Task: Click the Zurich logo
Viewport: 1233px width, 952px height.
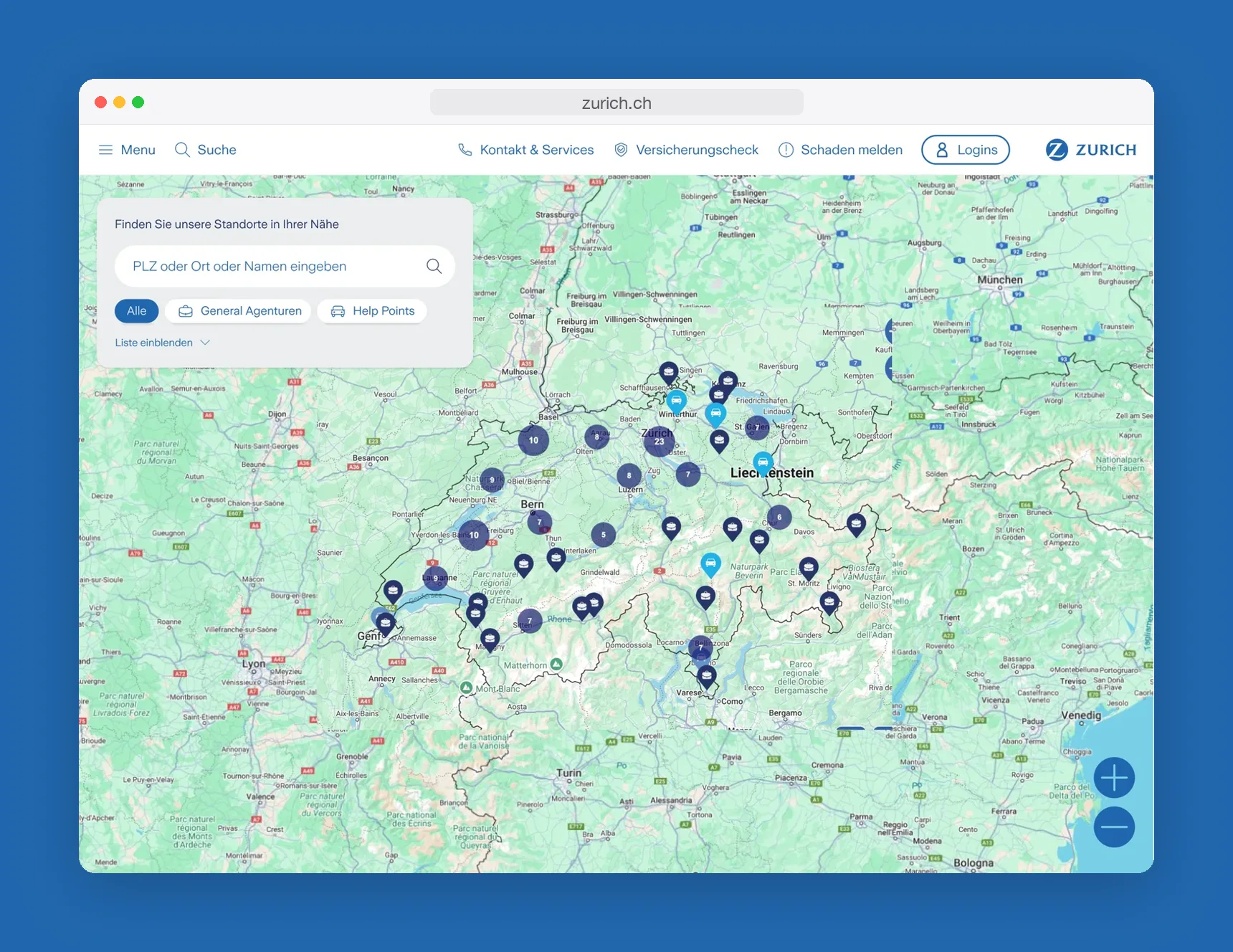Action: click(x=1091, y=150)
